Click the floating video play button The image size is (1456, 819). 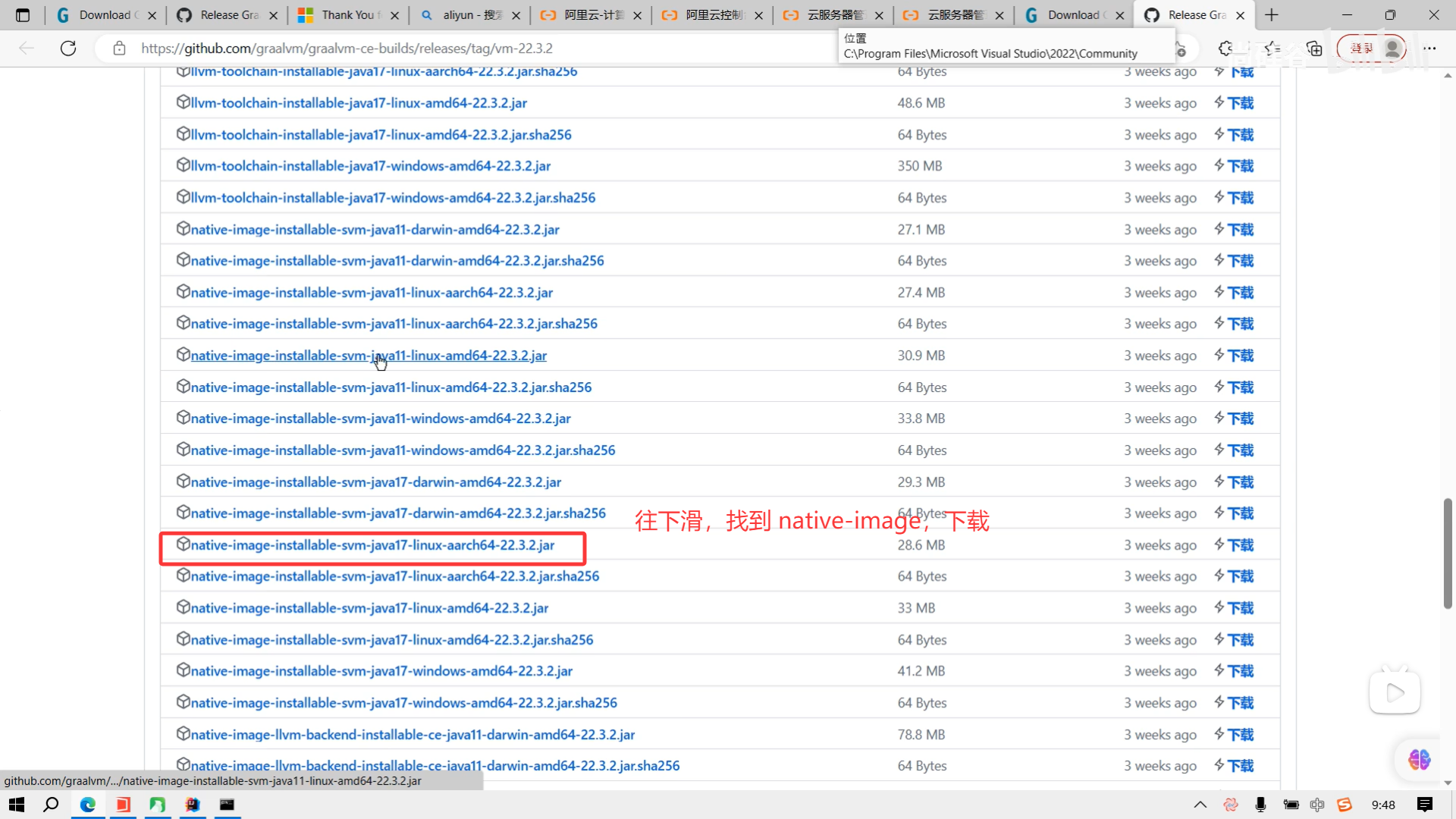pos(1395,692)
